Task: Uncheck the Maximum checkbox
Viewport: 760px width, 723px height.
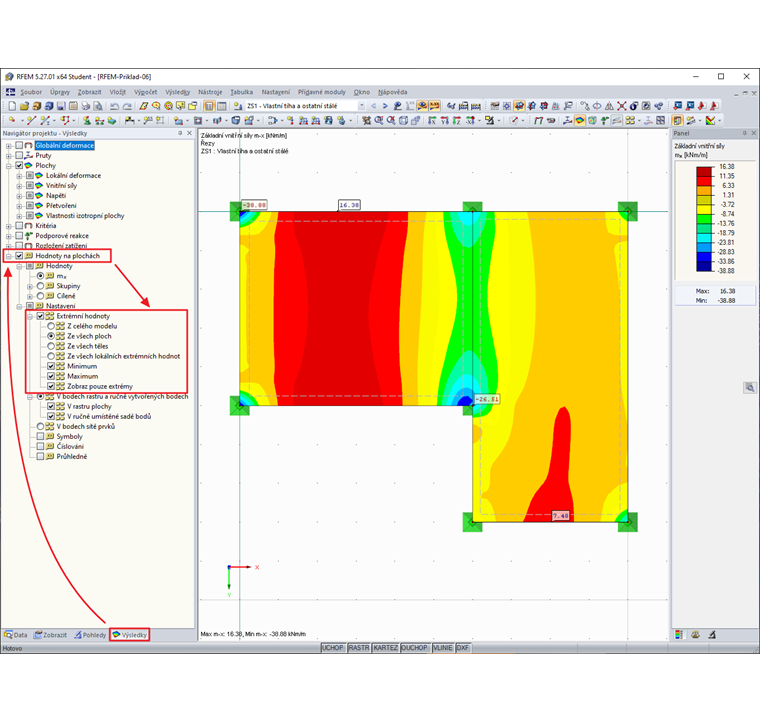Action: (x=51, y=376)
